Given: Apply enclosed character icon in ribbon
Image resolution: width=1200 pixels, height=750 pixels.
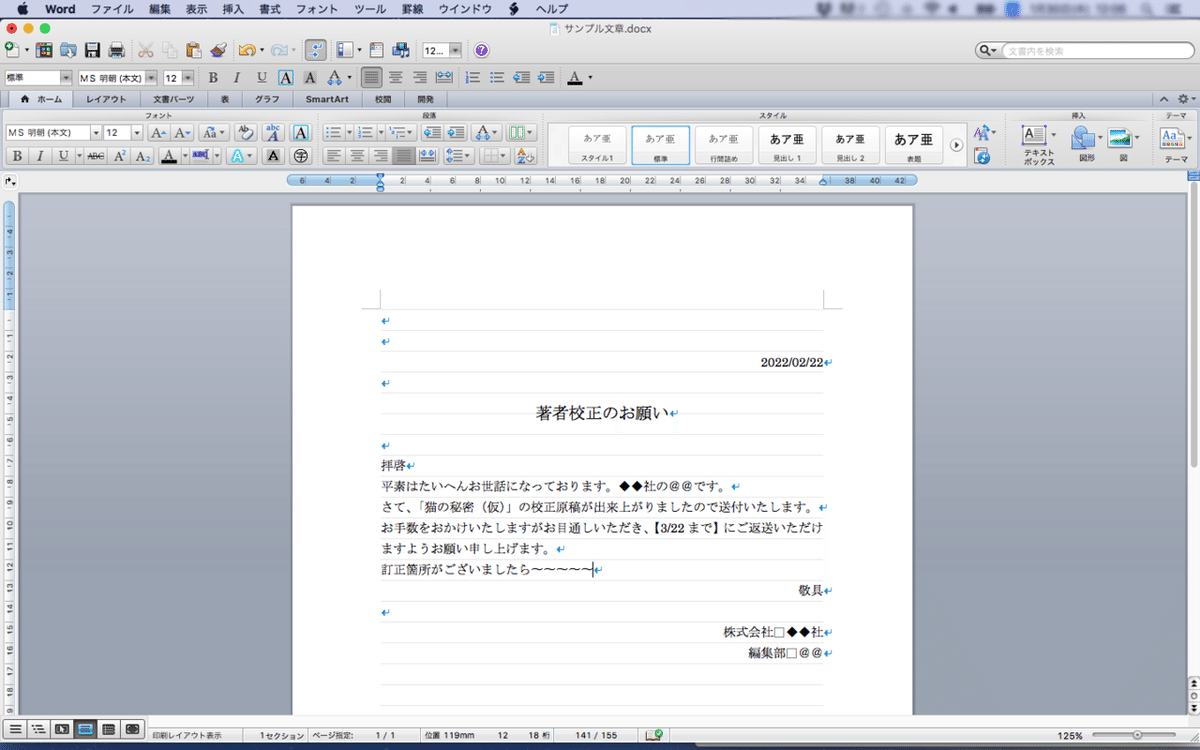Looking at the screenshot, I should (x=300, y=156).
